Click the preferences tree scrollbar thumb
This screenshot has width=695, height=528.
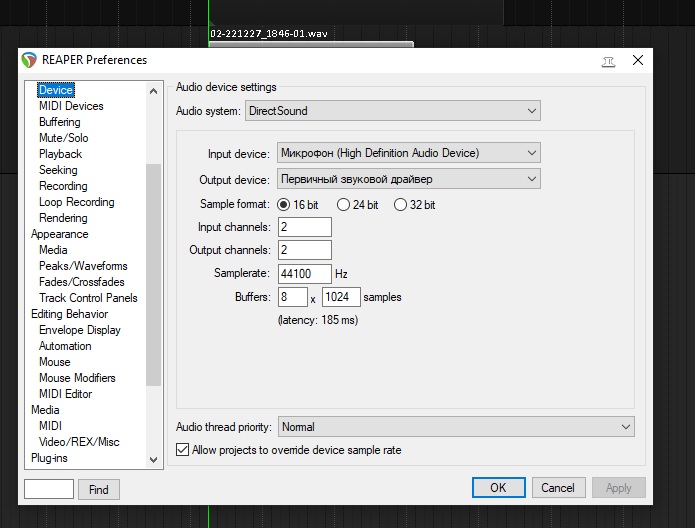tap(153, 275)
